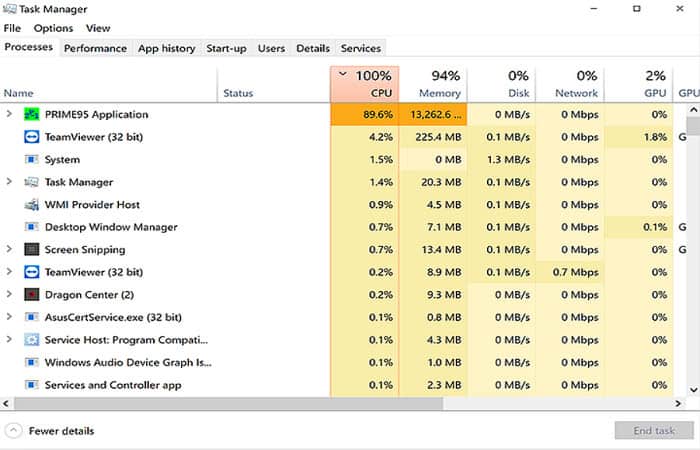Click the CPU column sort arrow
The width and height of the screenshot is (700, 450).
[x=342, y=74]
